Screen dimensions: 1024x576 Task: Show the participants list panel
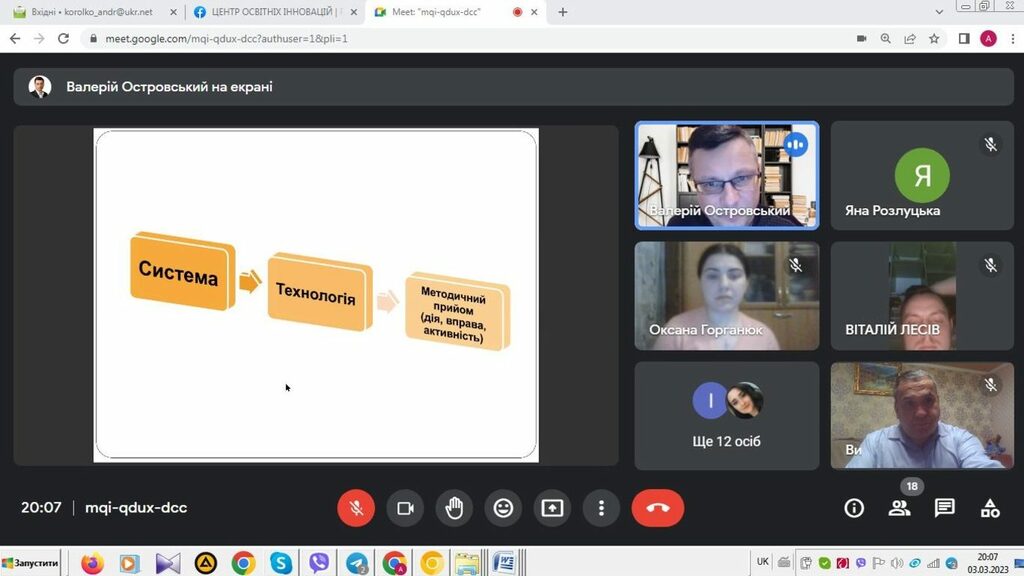coord(899,508)
